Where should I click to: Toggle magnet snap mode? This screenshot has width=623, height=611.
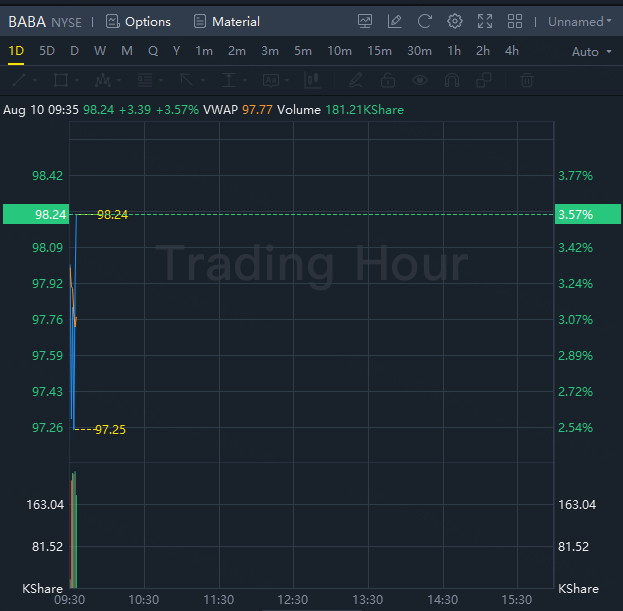tap(452, 80)
